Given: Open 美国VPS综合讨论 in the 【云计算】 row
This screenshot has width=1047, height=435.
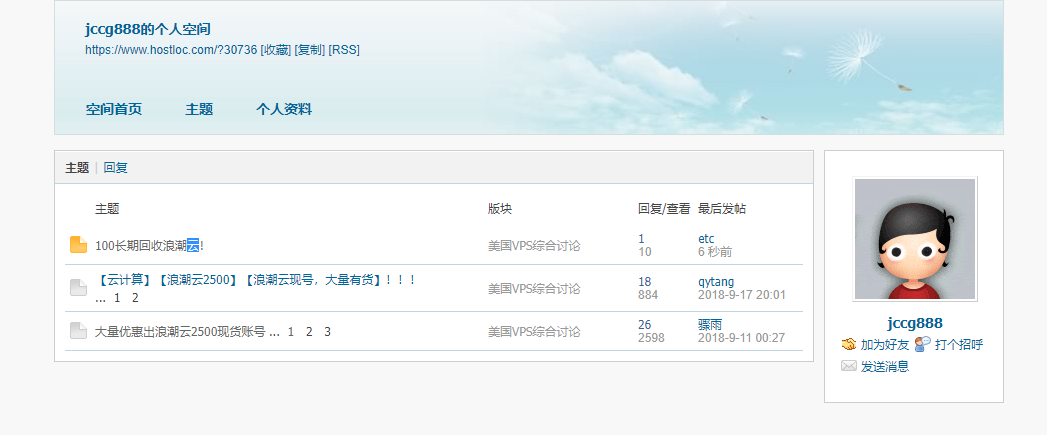Looking at the screenshot, I should (534, 289).
